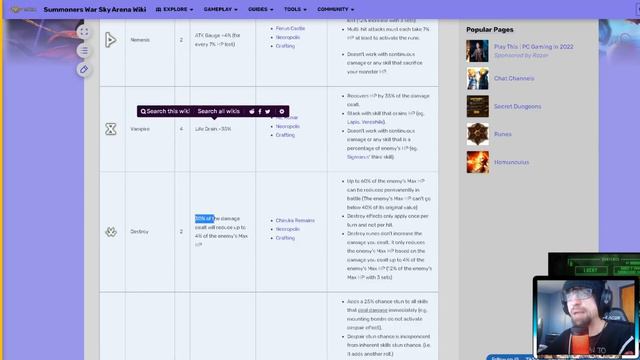The image size is (640, 360).
Task: Share selection via Facebook icon
Action: [x=260, y=111]
